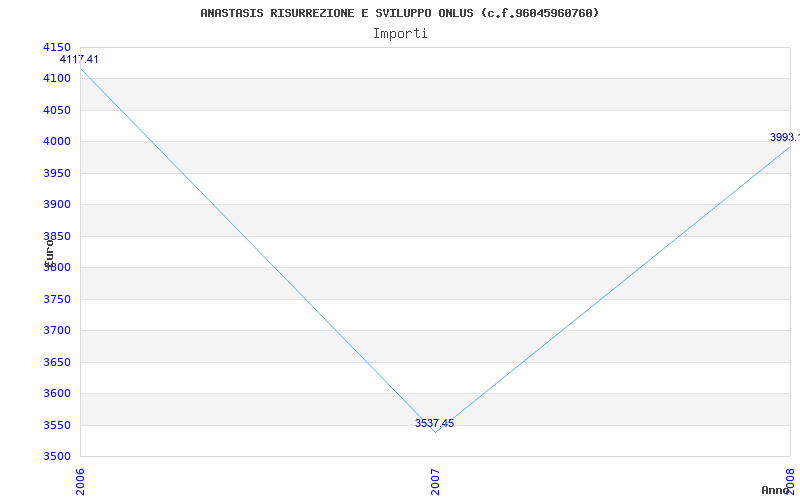
Task: Click the 3850 y-axis value
Action: (x=56, y=236)
